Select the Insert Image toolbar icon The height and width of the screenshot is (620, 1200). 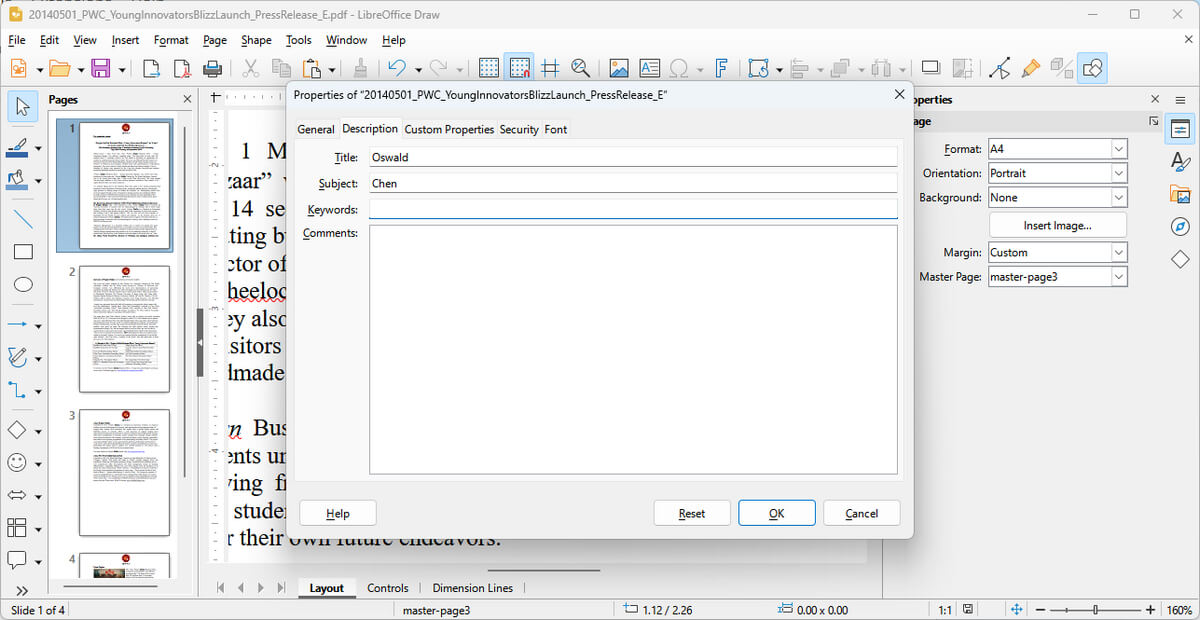point(619,68)
